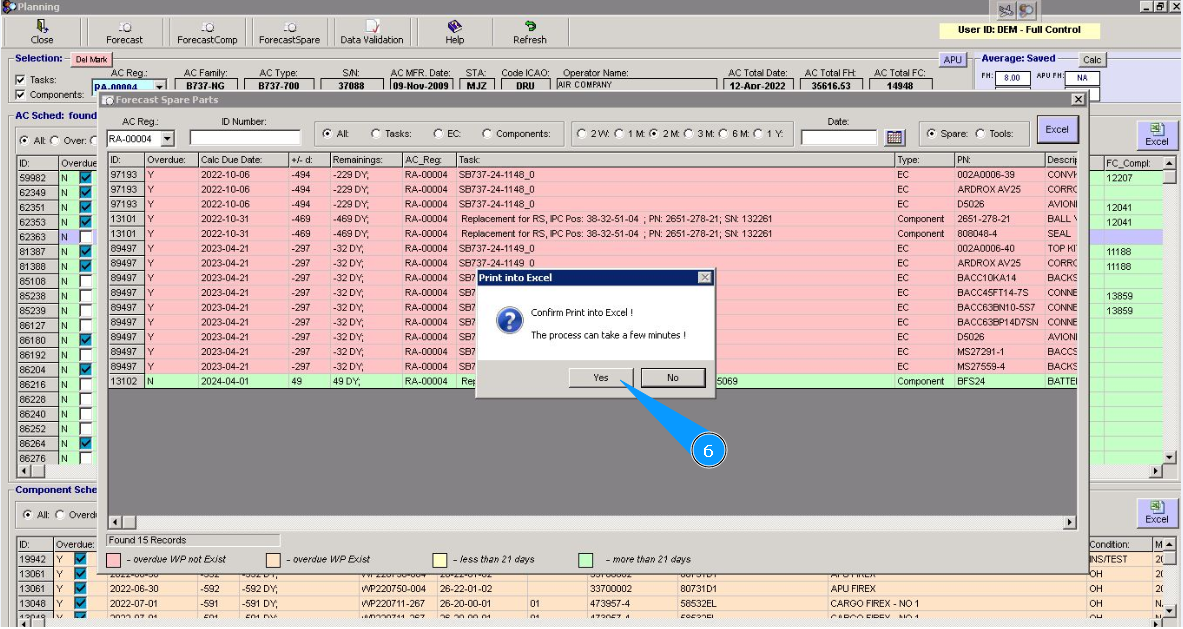Image resolution: width=1183 pixels, height=629 pixels.
Task: Select the Tasks radio button filter
Action: point(376,134)
